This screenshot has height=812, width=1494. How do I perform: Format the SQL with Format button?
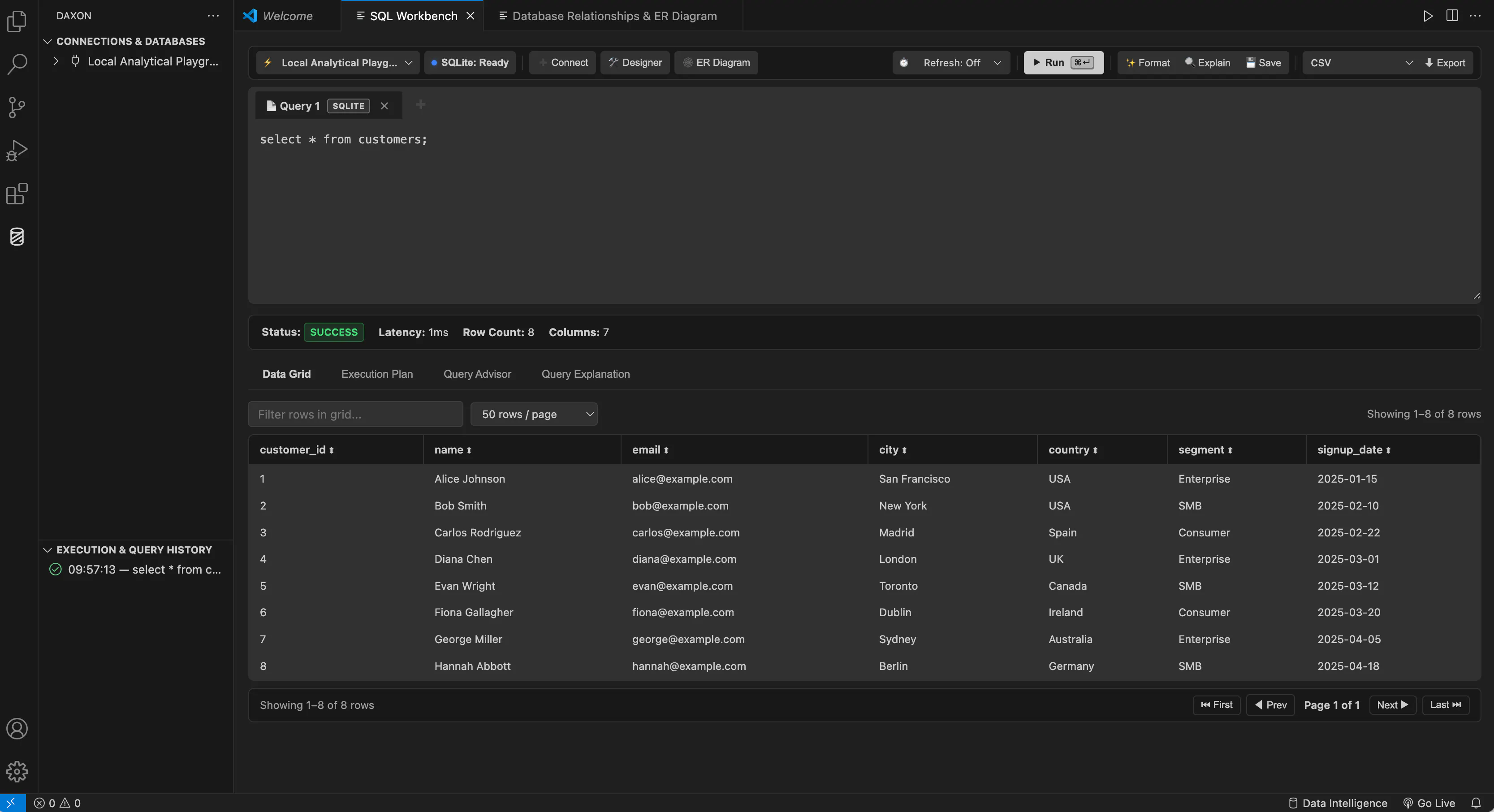tap(1148, 63)
